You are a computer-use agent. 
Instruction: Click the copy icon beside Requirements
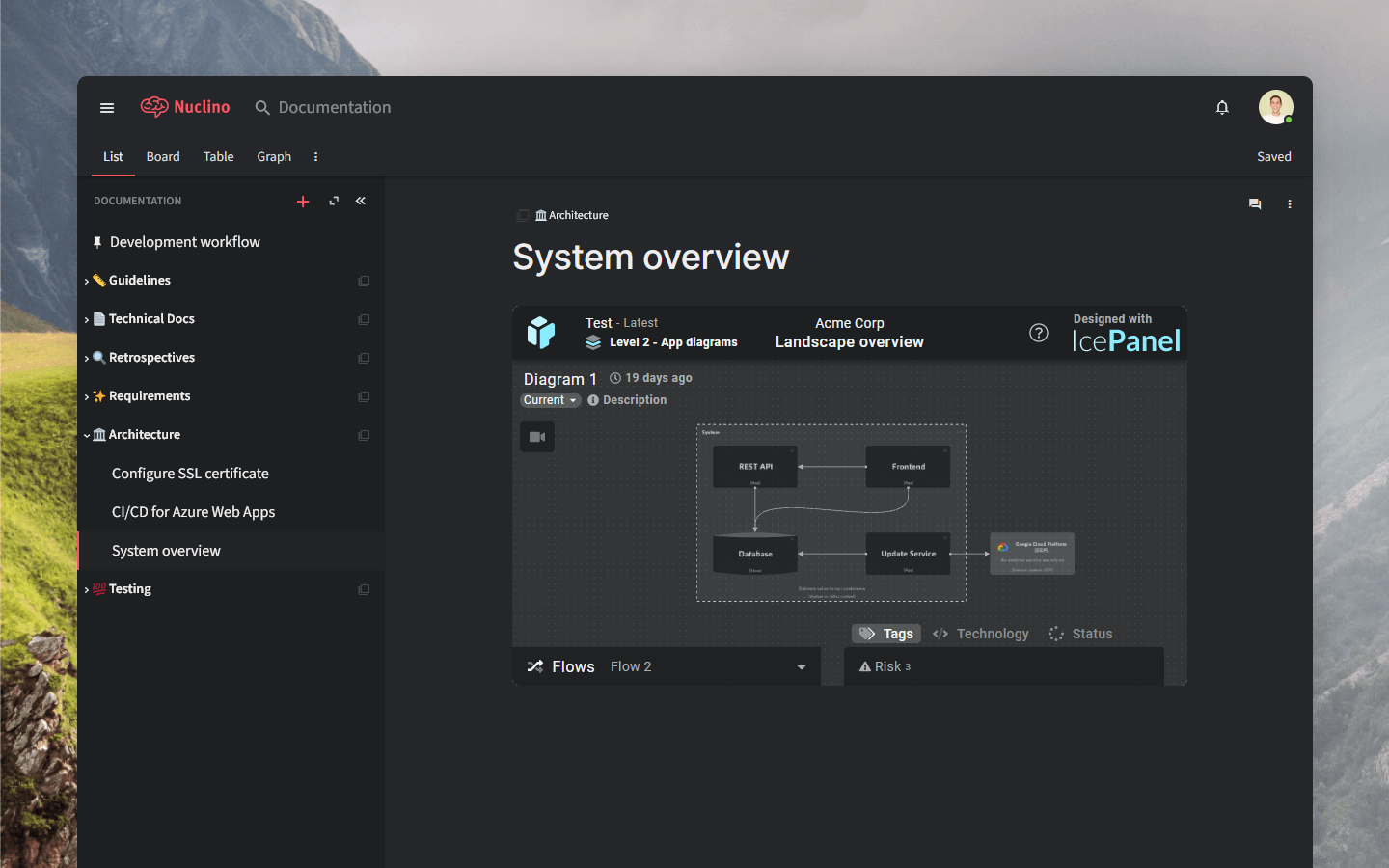coord(364,396)
